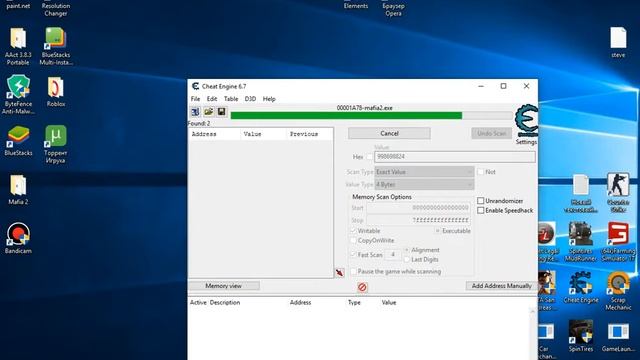Screen dimensions: 640x360
Task: Open the uTorrent Торрент Игруха icon
Action: 56,144
